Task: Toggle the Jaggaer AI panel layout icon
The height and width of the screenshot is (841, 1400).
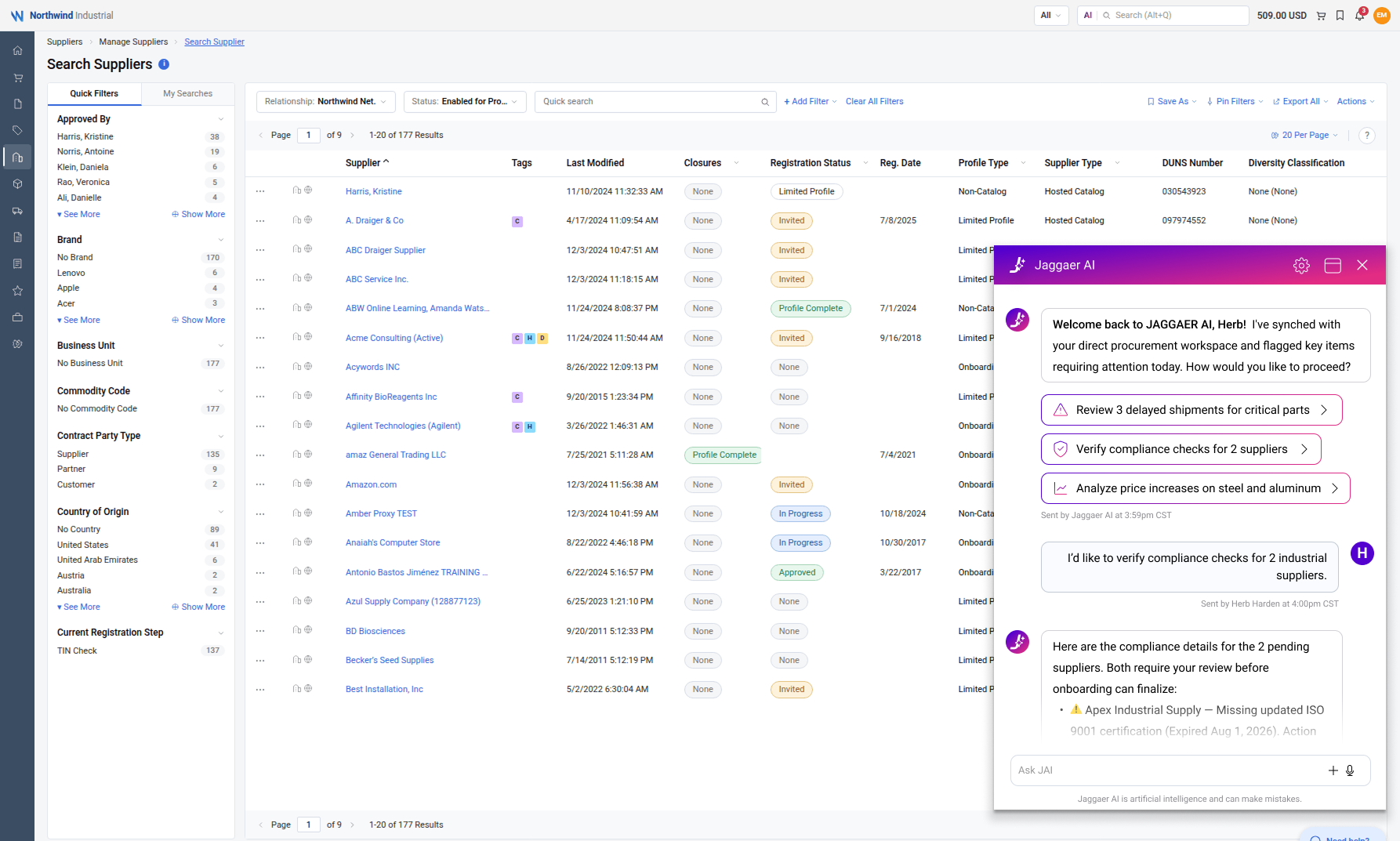Action: (x=1333, y=266)
